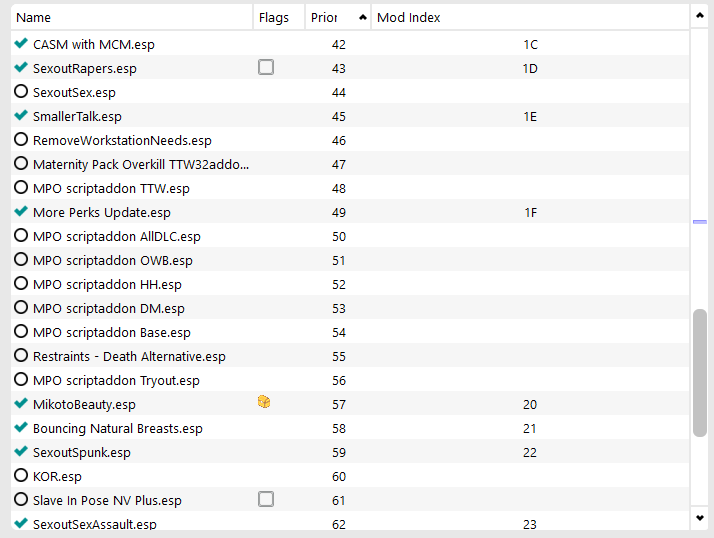Disable CASM with MCM.esp checkmark
This screenshot has height=538, width=714.
click(x=21, y=43)
